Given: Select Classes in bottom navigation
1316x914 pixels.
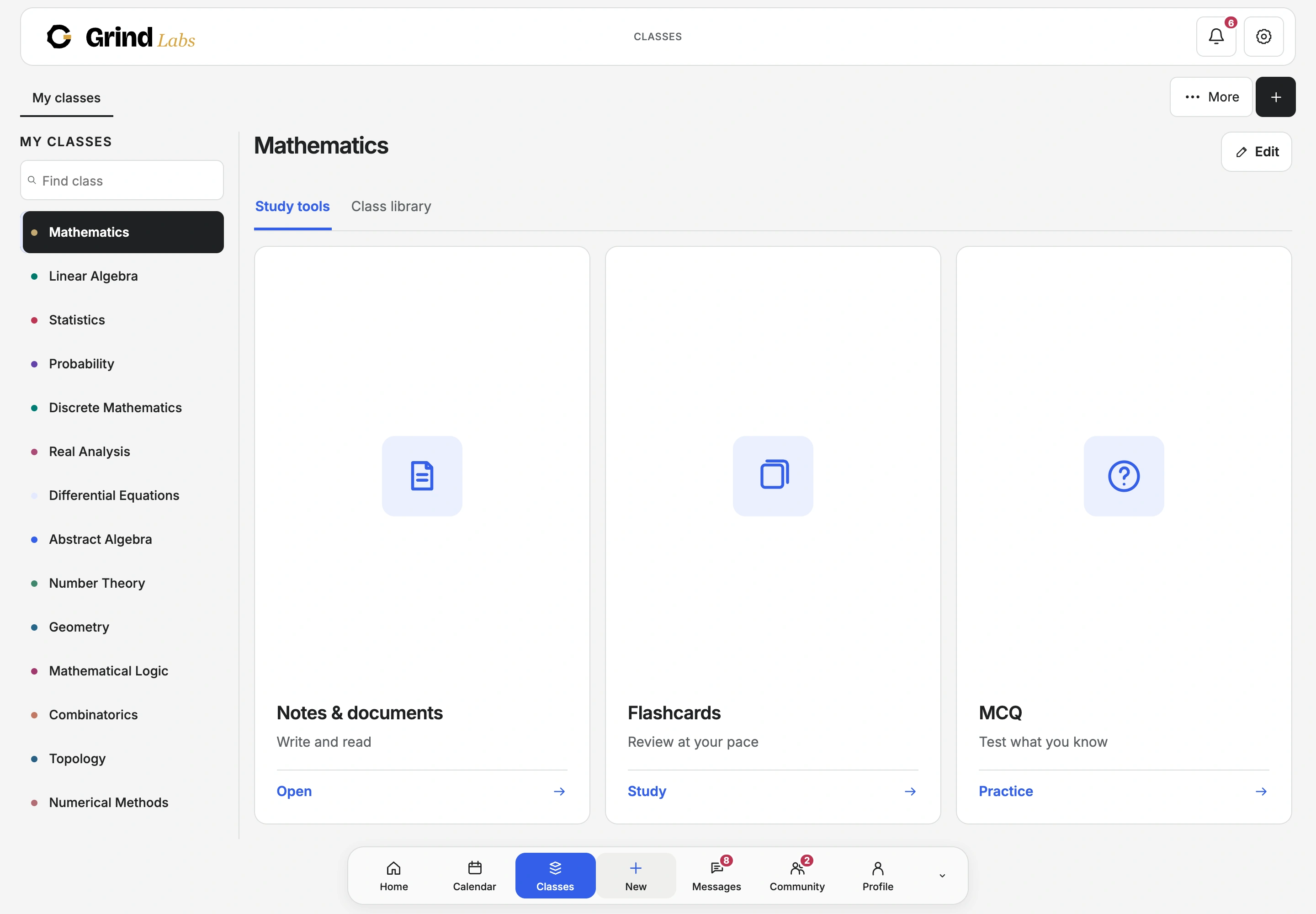Looking at the screenshot, I should 556,876.
